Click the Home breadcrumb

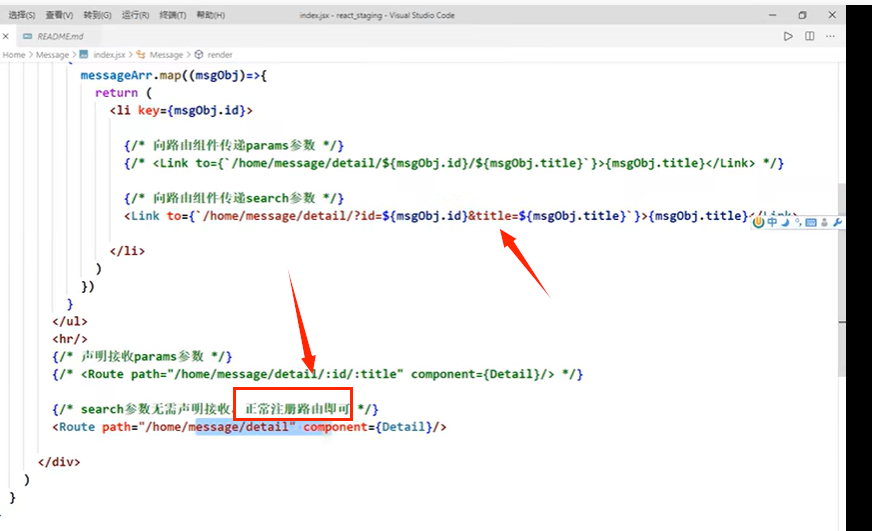tap(14, 54)
